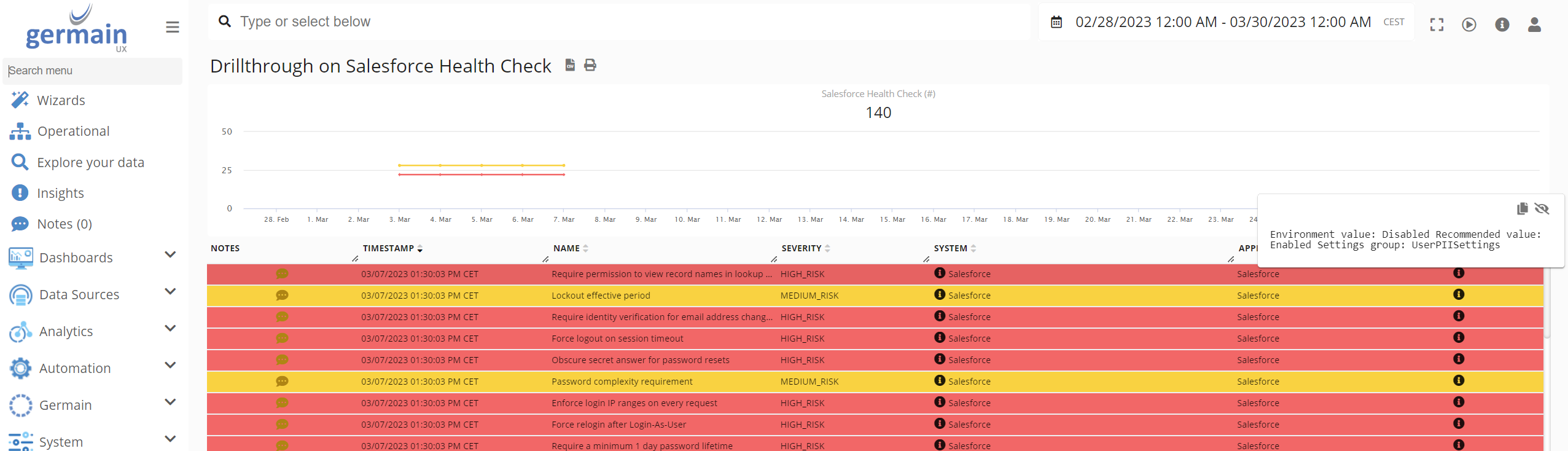
Task: Open the user profile icon
Action: coord(1534,25)
